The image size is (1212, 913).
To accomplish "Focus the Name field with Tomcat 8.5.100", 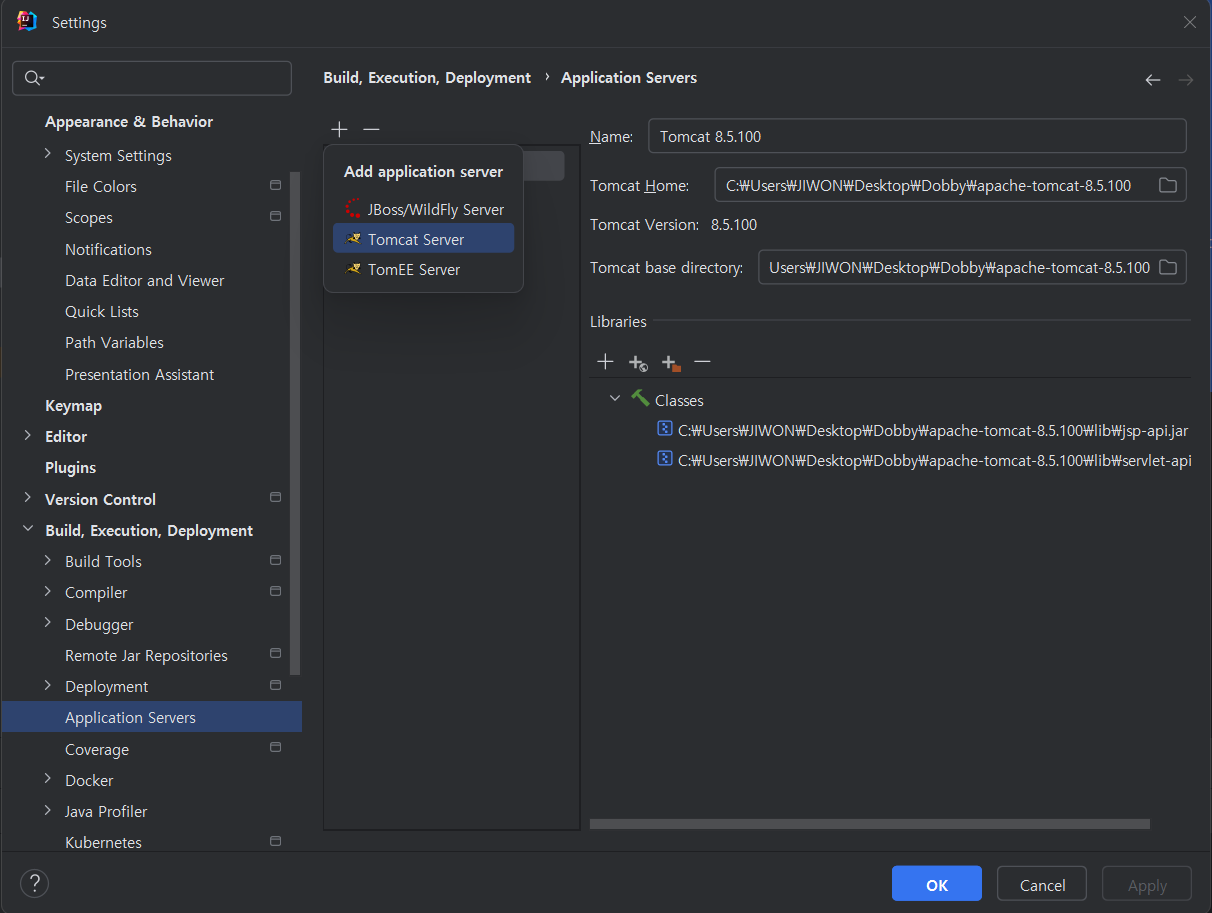I will (917, 136).
